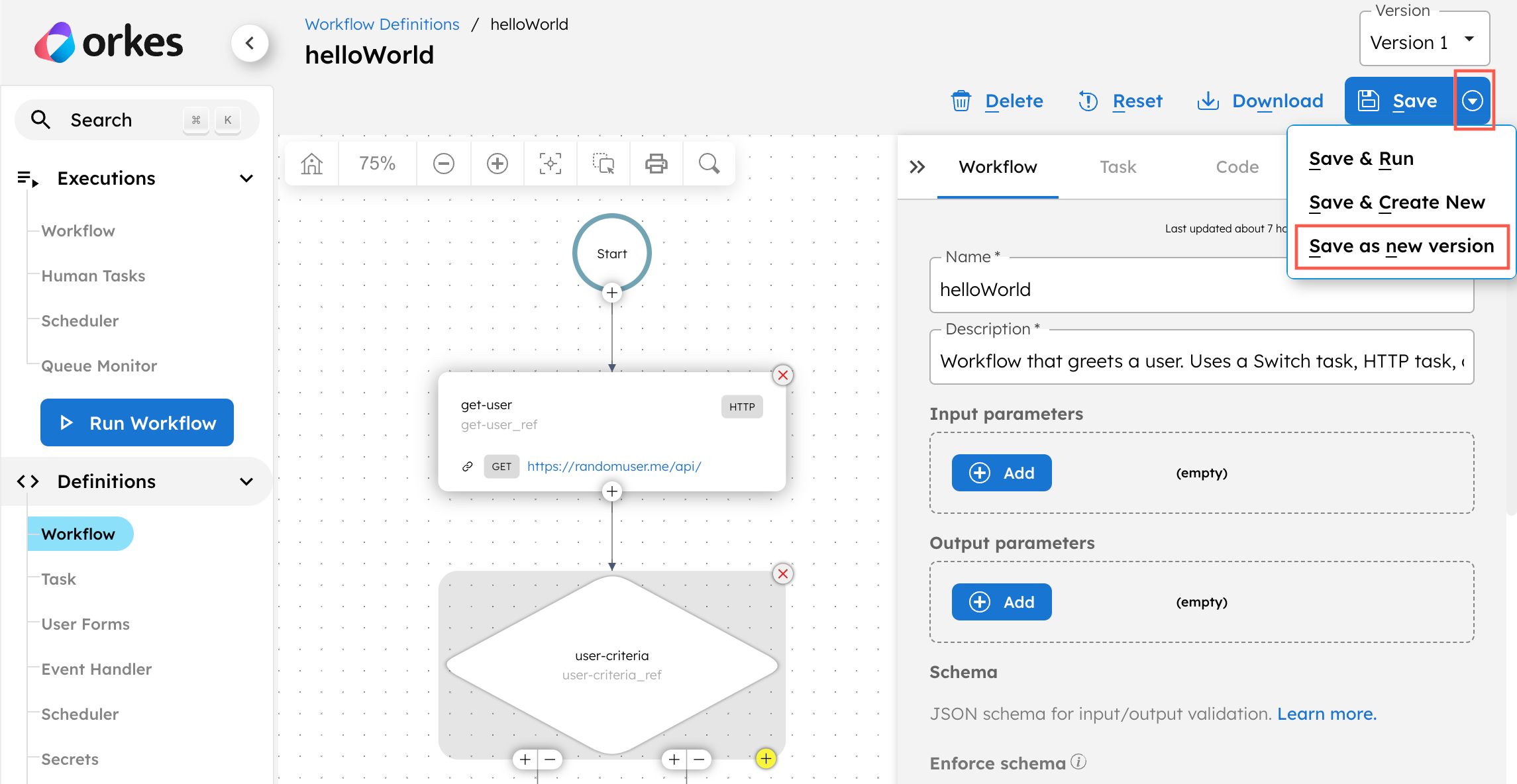This screenshot has height=784, width=1517.
Task: Collapse the Executions section
Action: pos(246,178)
